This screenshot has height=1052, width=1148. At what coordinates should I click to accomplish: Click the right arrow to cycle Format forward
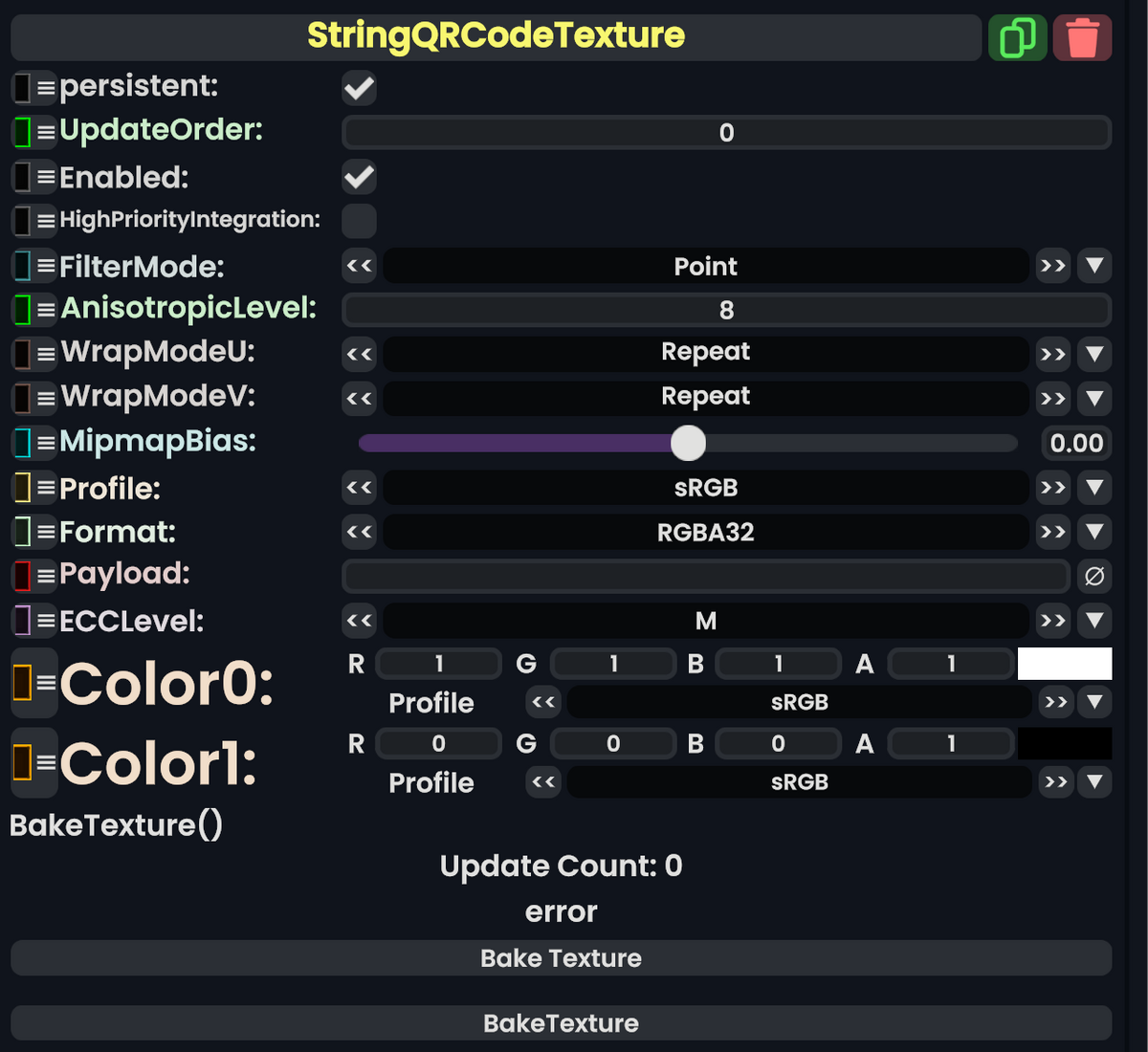(x=1052, y=532)
